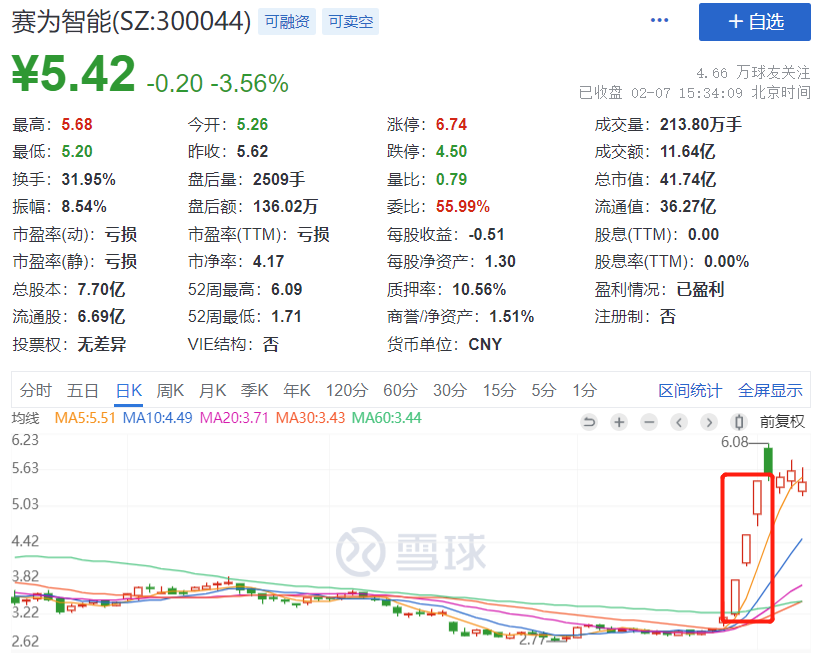This screenshot has height=653, width=820.
Task: Switch to the 60分 chart tab
Action: tap(400, 391)
